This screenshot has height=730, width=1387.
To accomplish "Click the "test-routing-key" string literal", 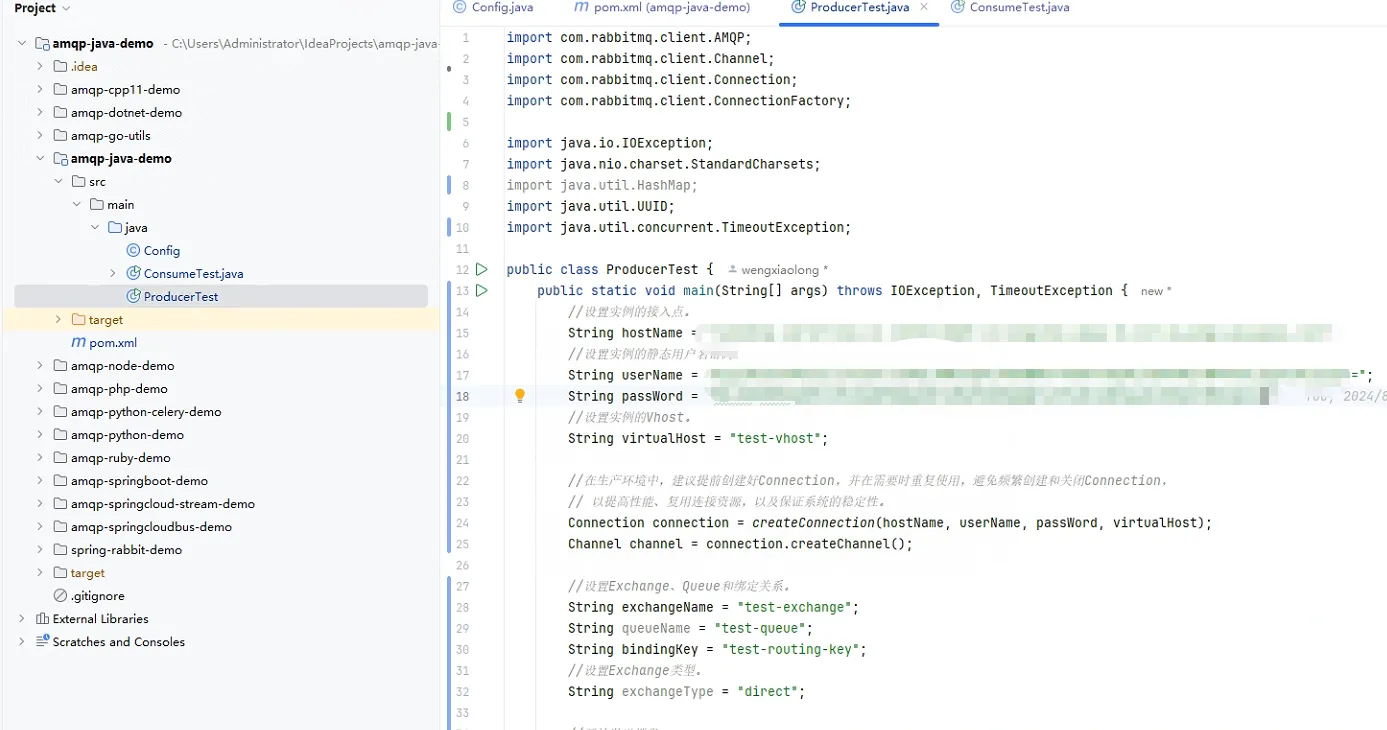I will click(x=790, y=650).
